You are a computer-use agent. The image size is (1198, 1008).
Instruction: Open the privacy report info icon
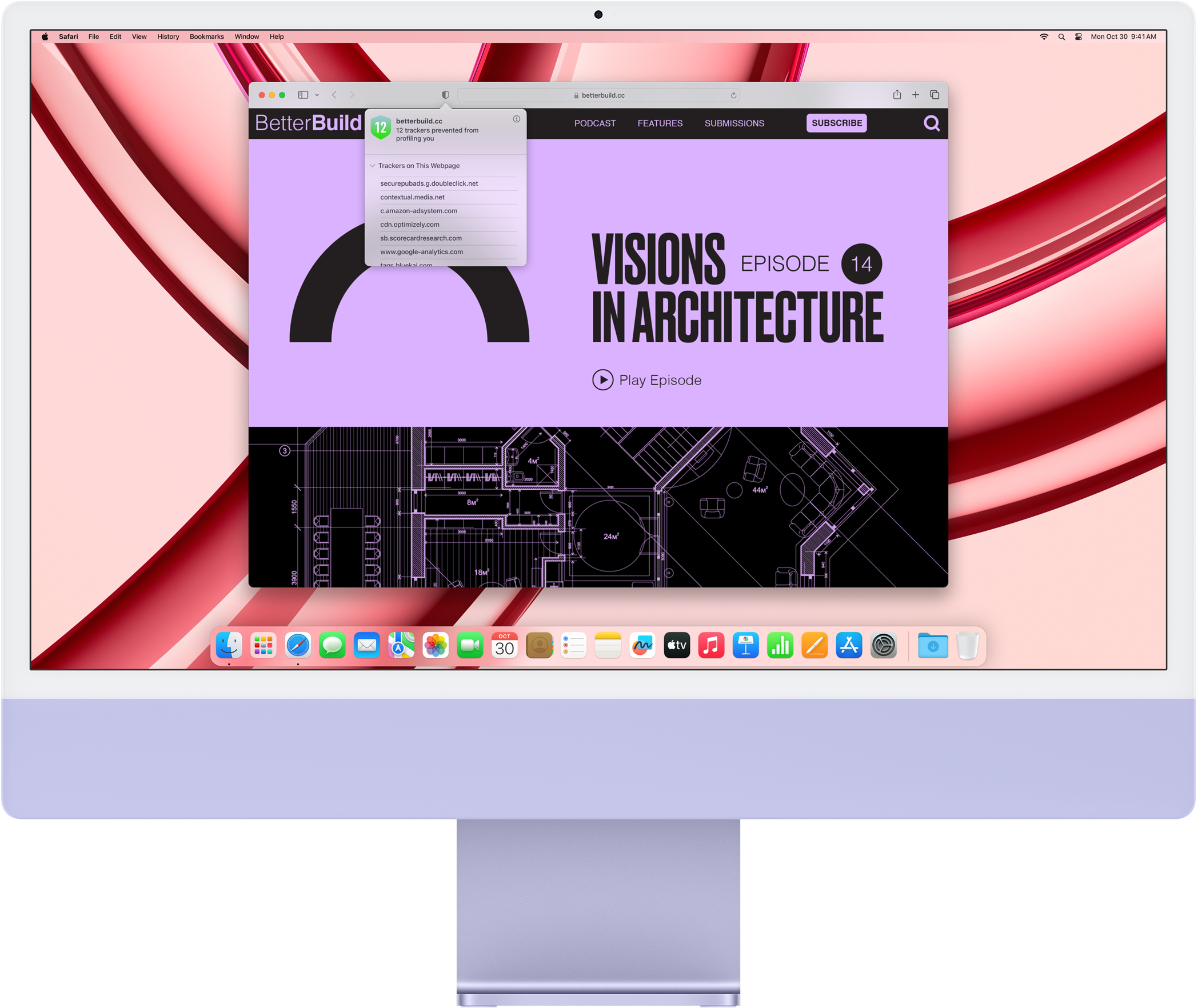click(x=516, y=119)
